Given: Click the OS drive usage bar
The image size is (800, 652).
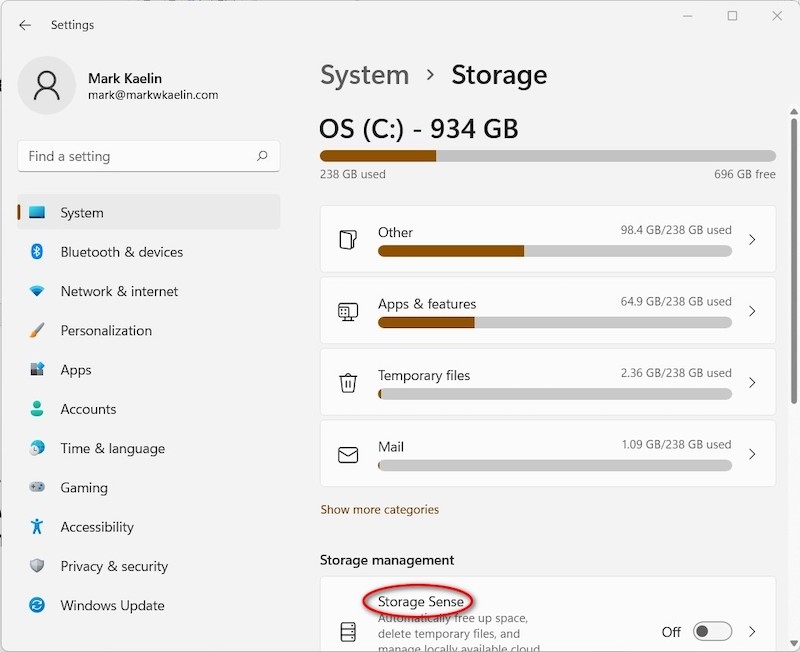Looking at the screenshot, I should (547, 155).
